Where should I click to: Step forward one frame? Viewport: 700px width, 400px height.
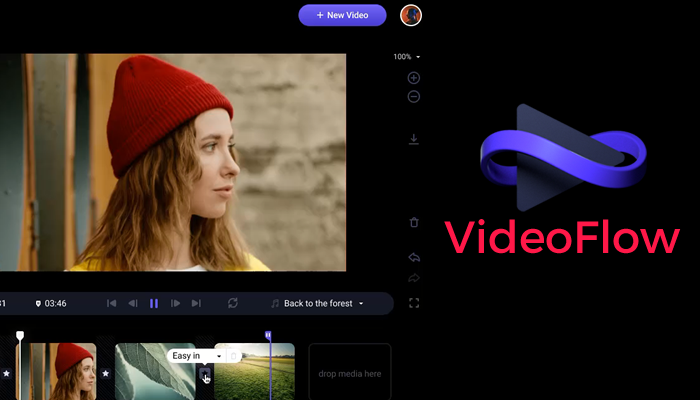(175, 304)
